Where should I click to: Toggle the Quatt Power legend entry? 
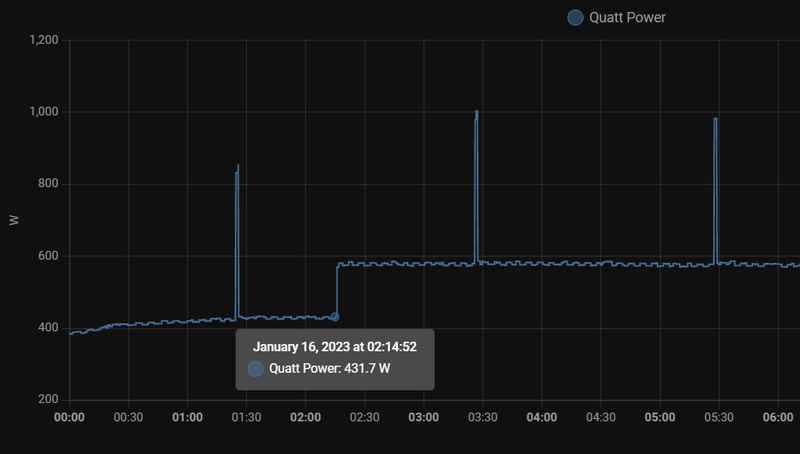(616, 17)
